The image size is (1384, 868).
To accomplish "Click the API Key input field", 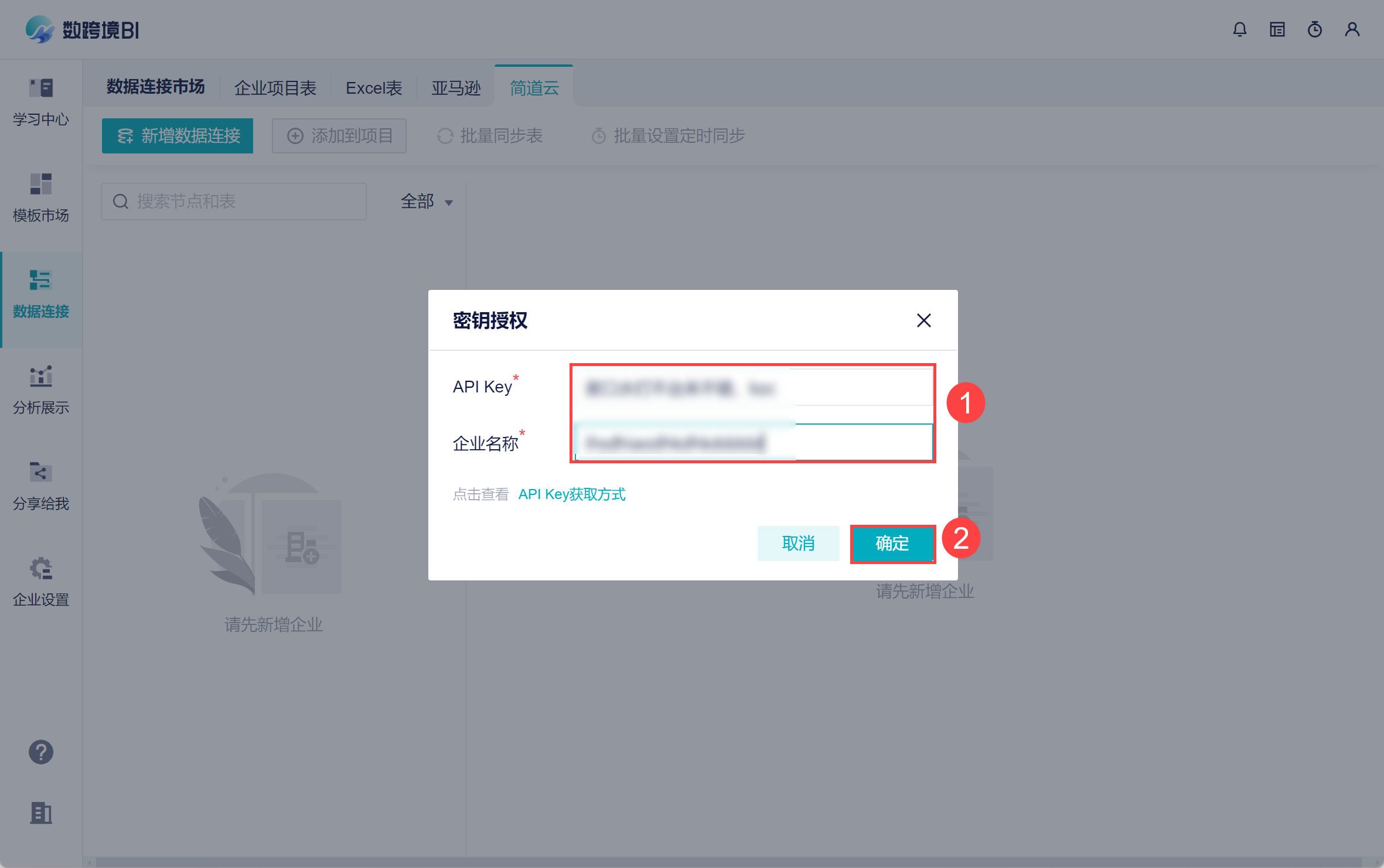I will (752, 387).
